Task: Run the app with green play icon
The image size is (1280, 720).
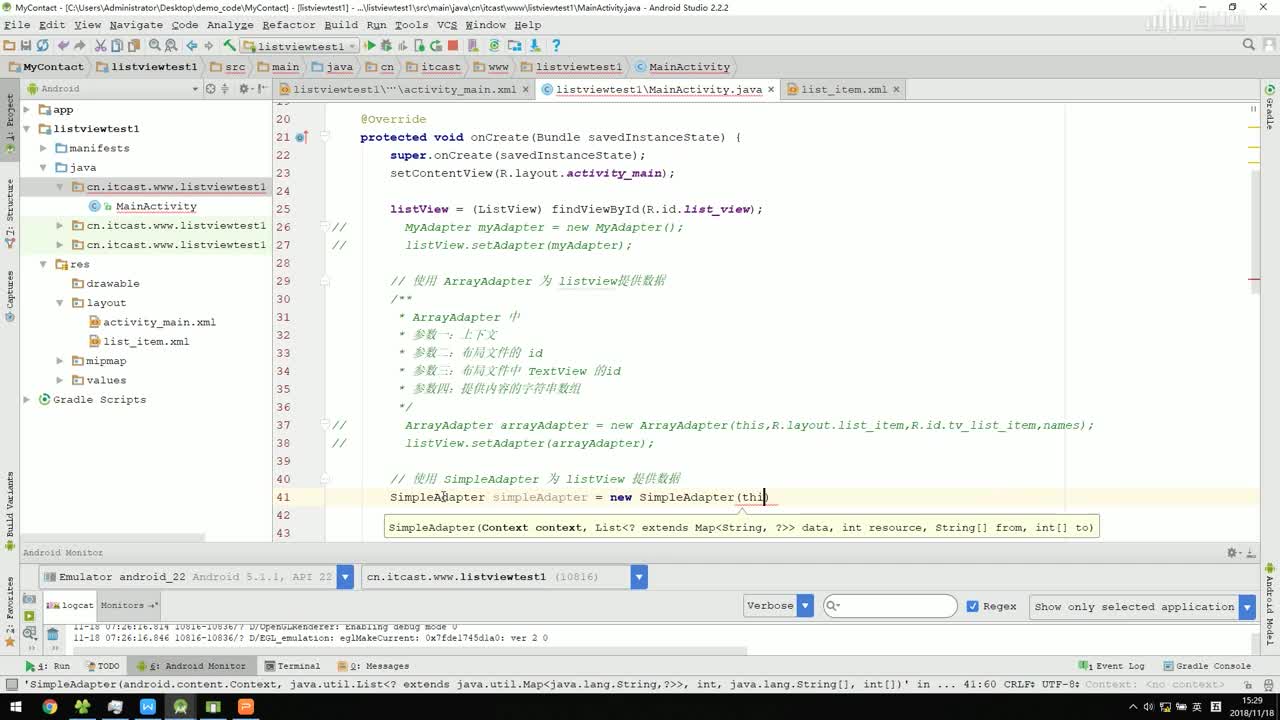Action: (370, 45)
